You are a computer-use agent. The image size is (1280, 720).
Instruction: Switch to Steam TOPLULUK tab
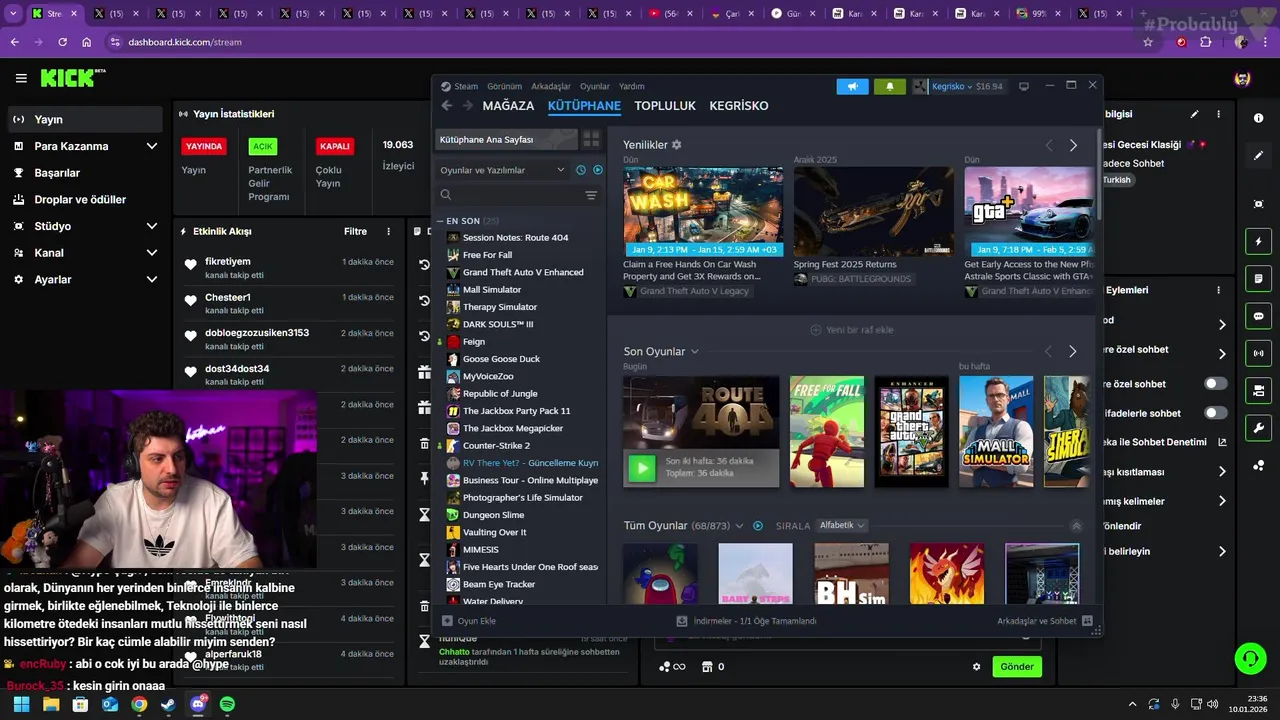point(665,106)
